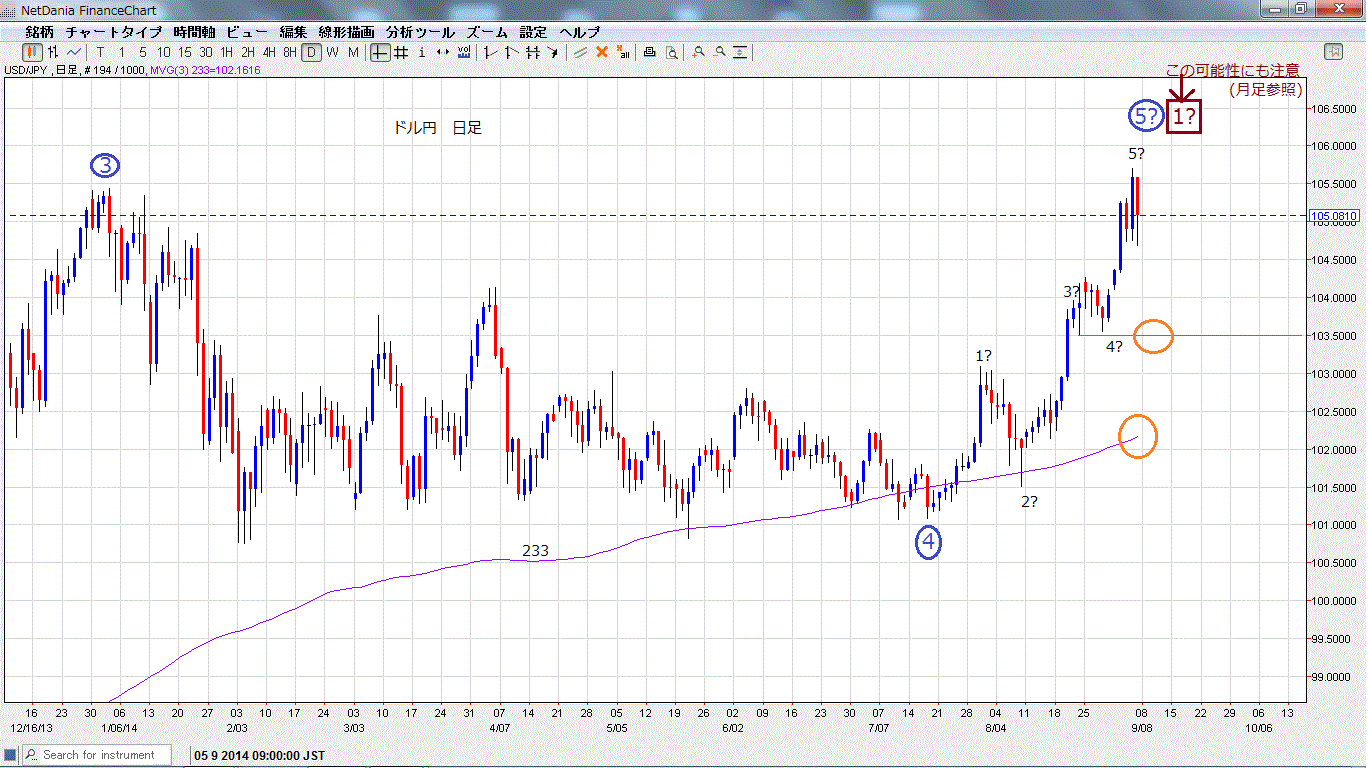
Task: Open the 編集 menu
Action: [294, 32]
